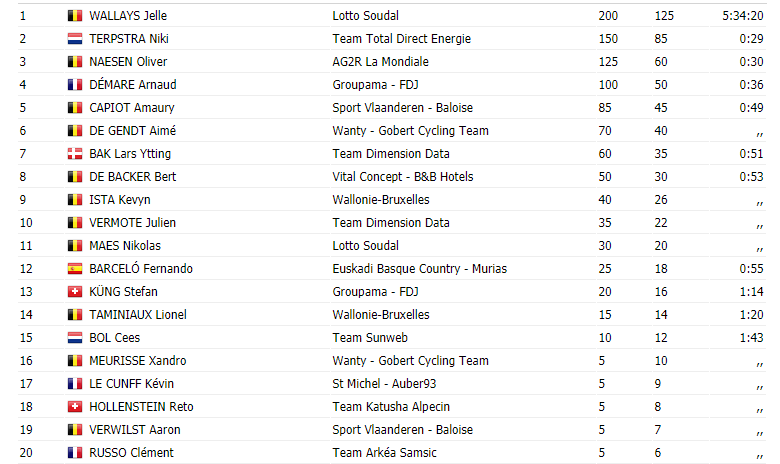
Task: Open Euskadi Basque Country - Murias team
Action: pyautogui.click(x=419, y=269)
